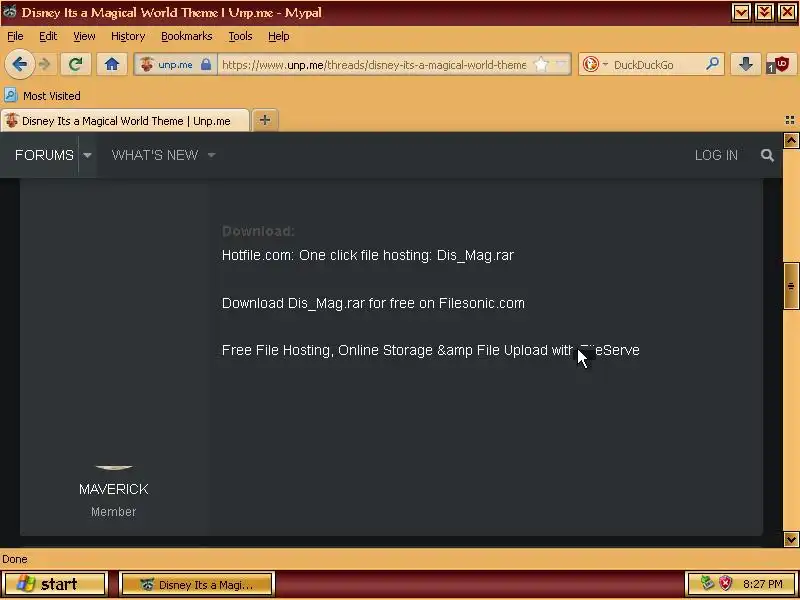Open the Filesonic.com Dis_Mag.rar download link
Screen dimensions: 800x600
pyautogui.click(x=373, y=303)
